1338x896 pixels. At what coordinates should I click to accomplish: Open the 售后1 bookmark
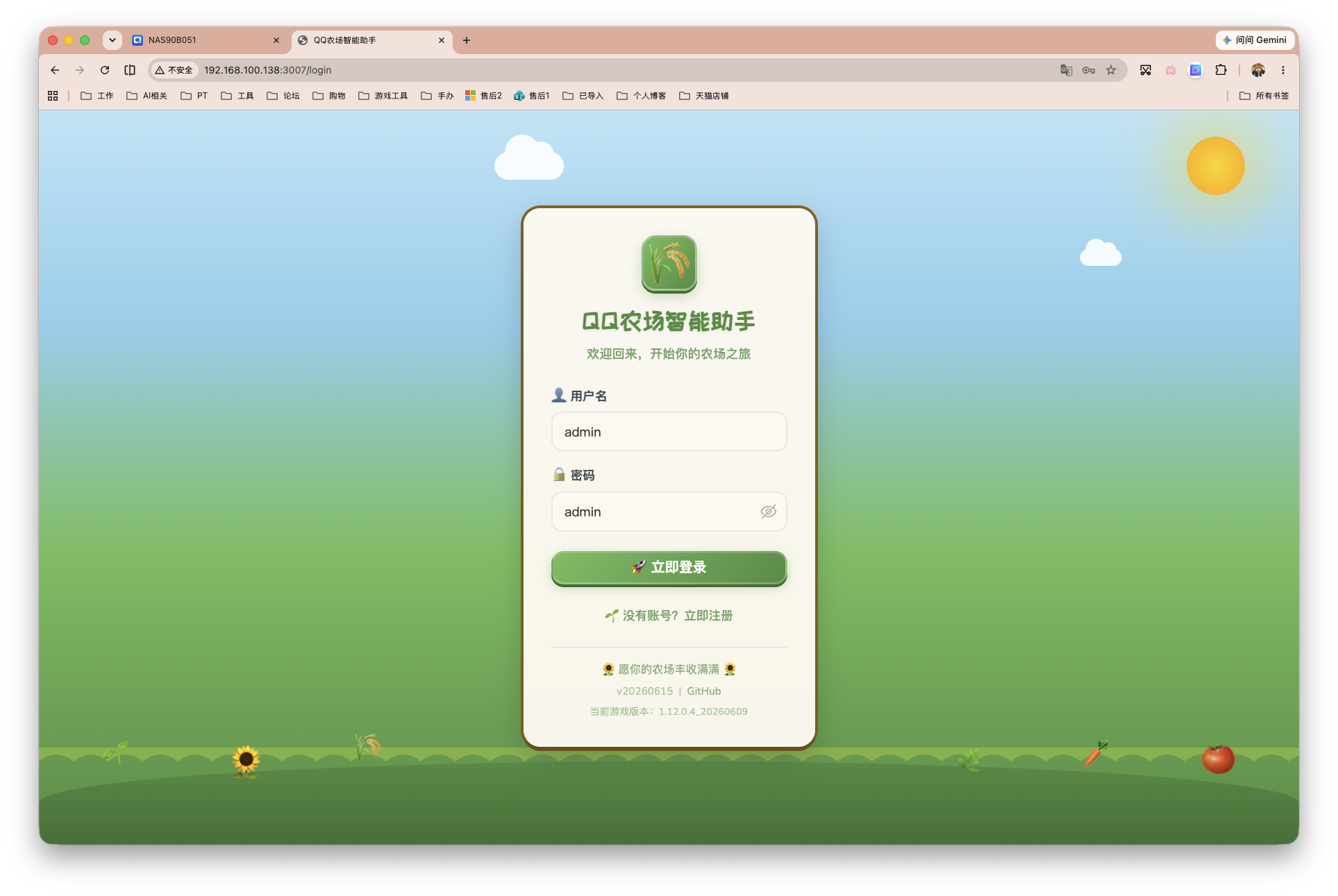tap(532, 96)
